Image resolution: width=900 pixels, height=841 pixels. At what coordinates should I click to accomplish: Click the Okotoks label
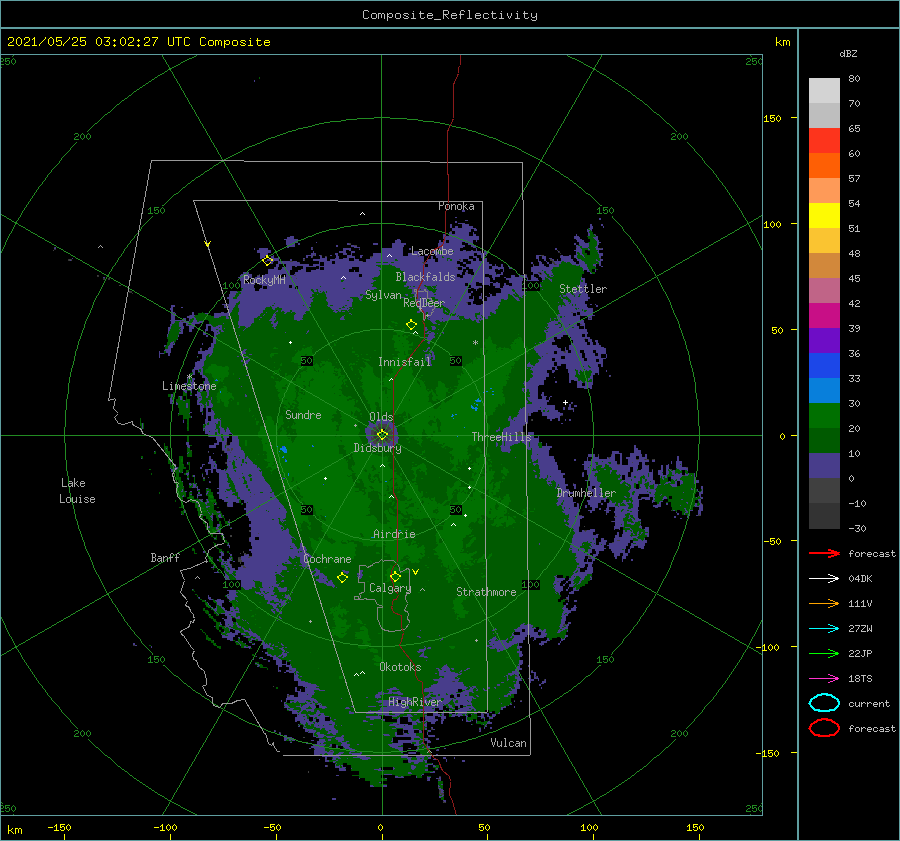pos(400,667)
